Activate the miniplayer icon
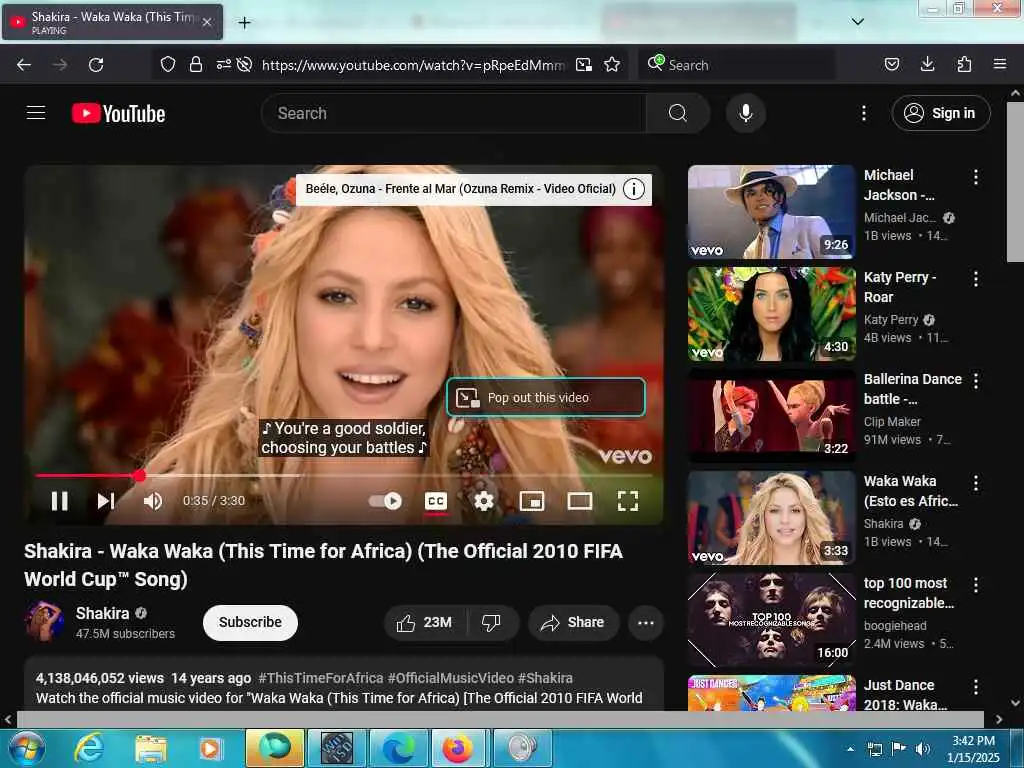The height and width of the screenshot is (768, 1024). (x=532, y=501)
